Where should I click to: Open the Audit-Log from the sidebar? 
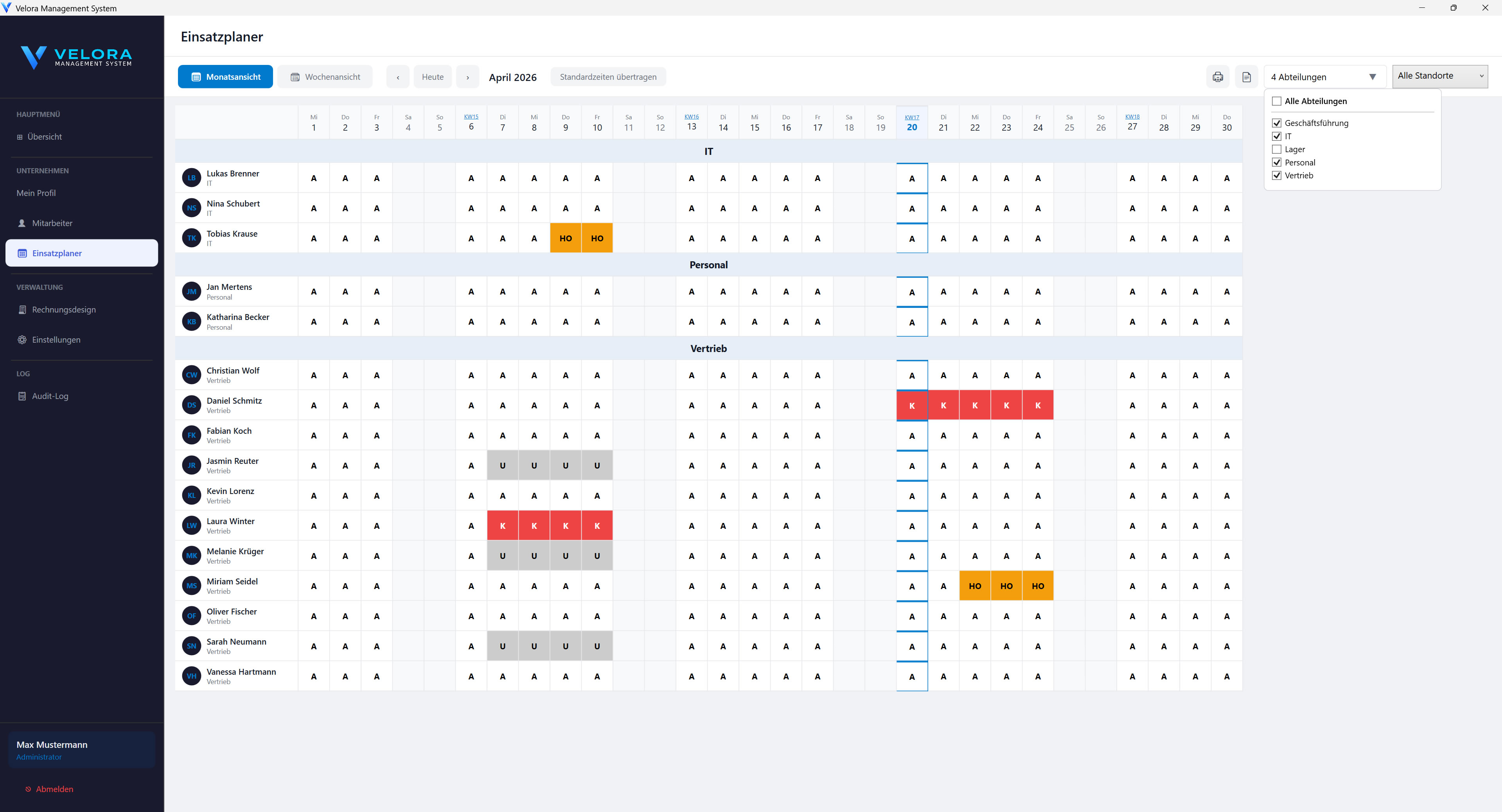(x=50, y=396)
